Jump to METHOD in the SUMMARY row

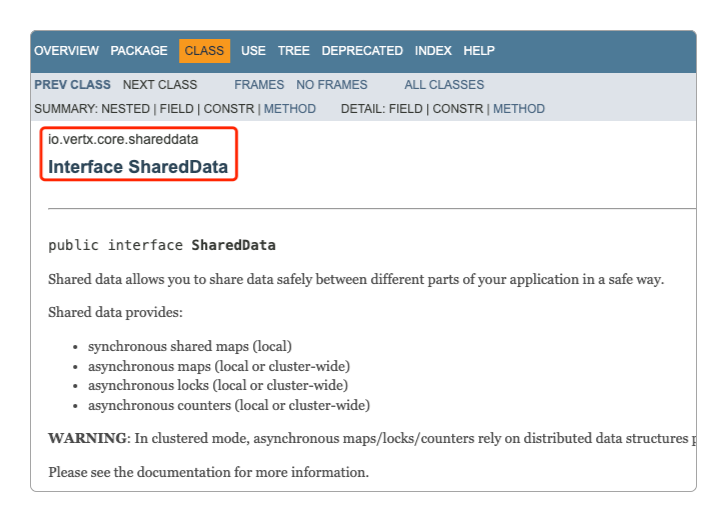pos(290,109)
